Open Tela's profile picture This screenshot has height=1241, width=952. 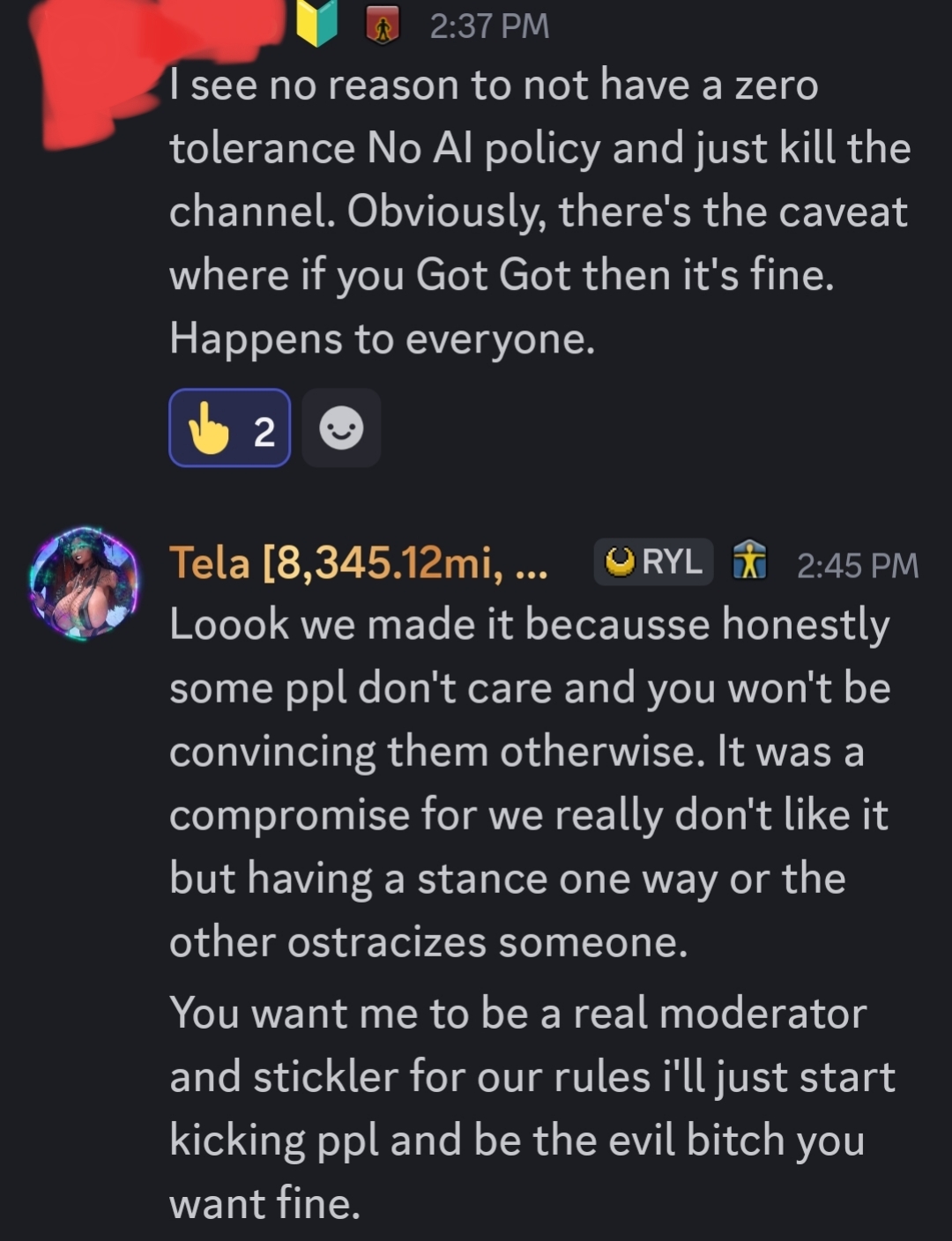84,584
